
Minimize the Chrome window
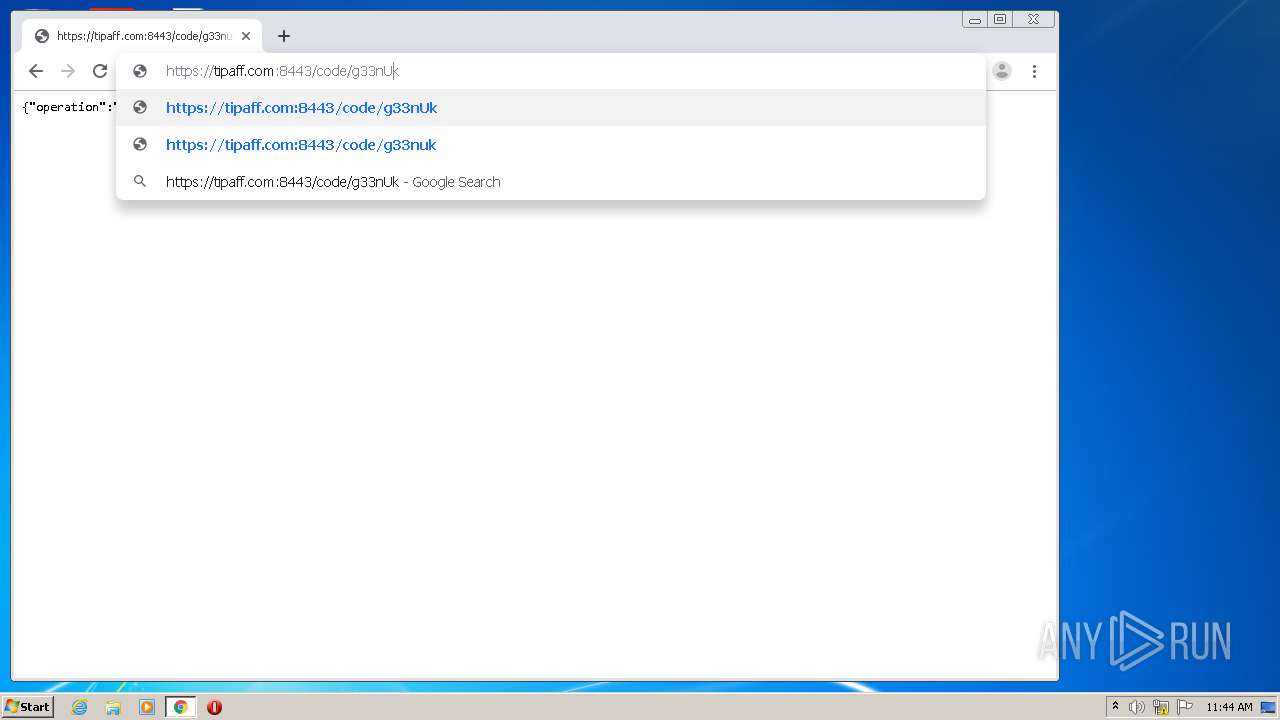tap(975, 19)
